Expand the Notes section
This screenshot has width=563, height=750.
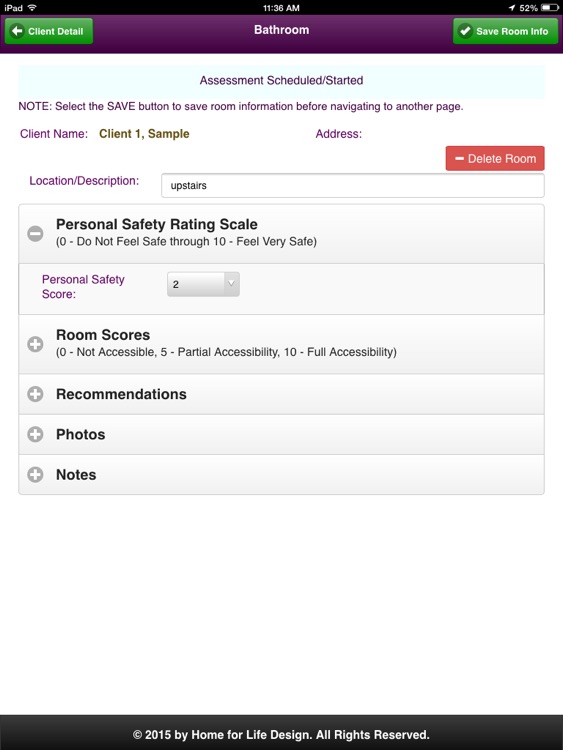[x=281, y=474]
